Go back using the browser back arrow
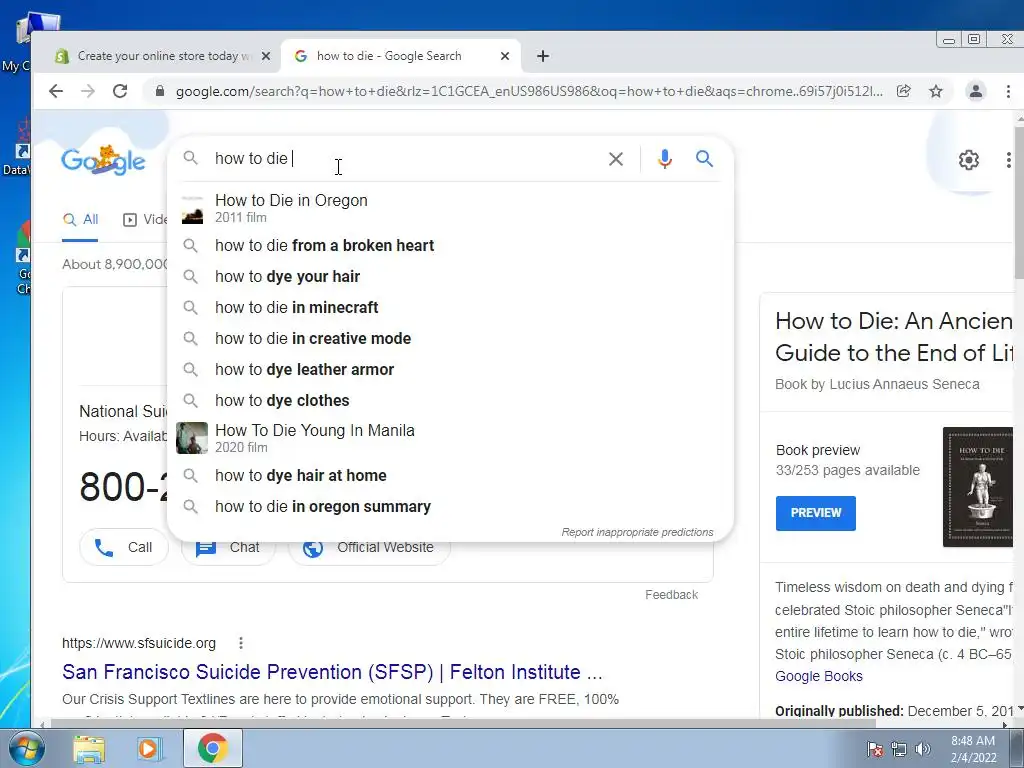Screen dimensions: 1024x768 (56, 91)
